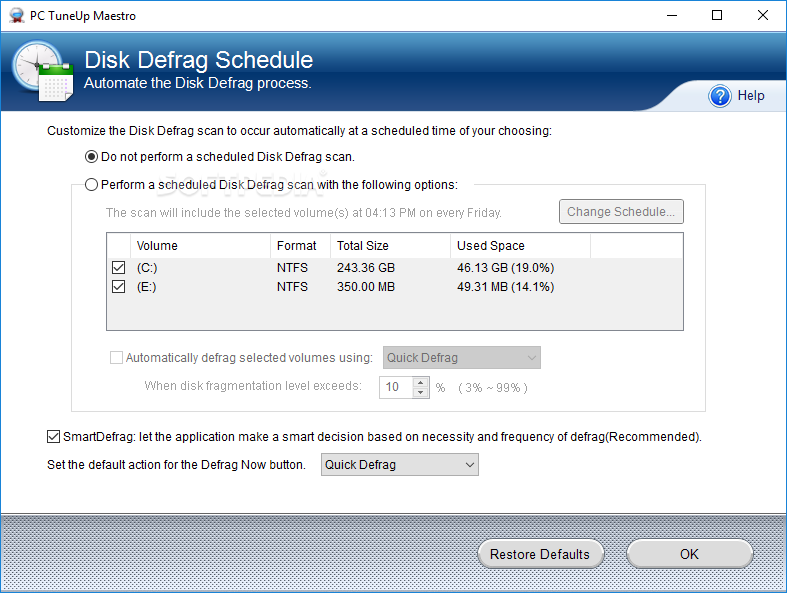The image size is (787, 593).
Task: Click the Format column header
Action: (x=300, y=246)
